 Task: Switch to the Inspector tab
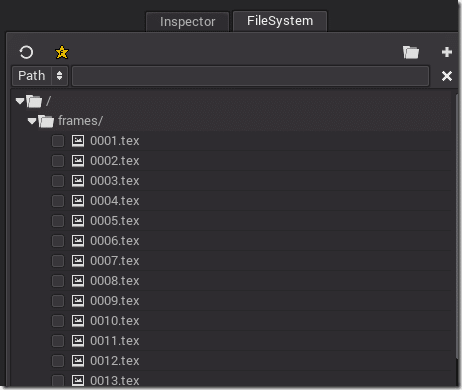pos(188,22)
